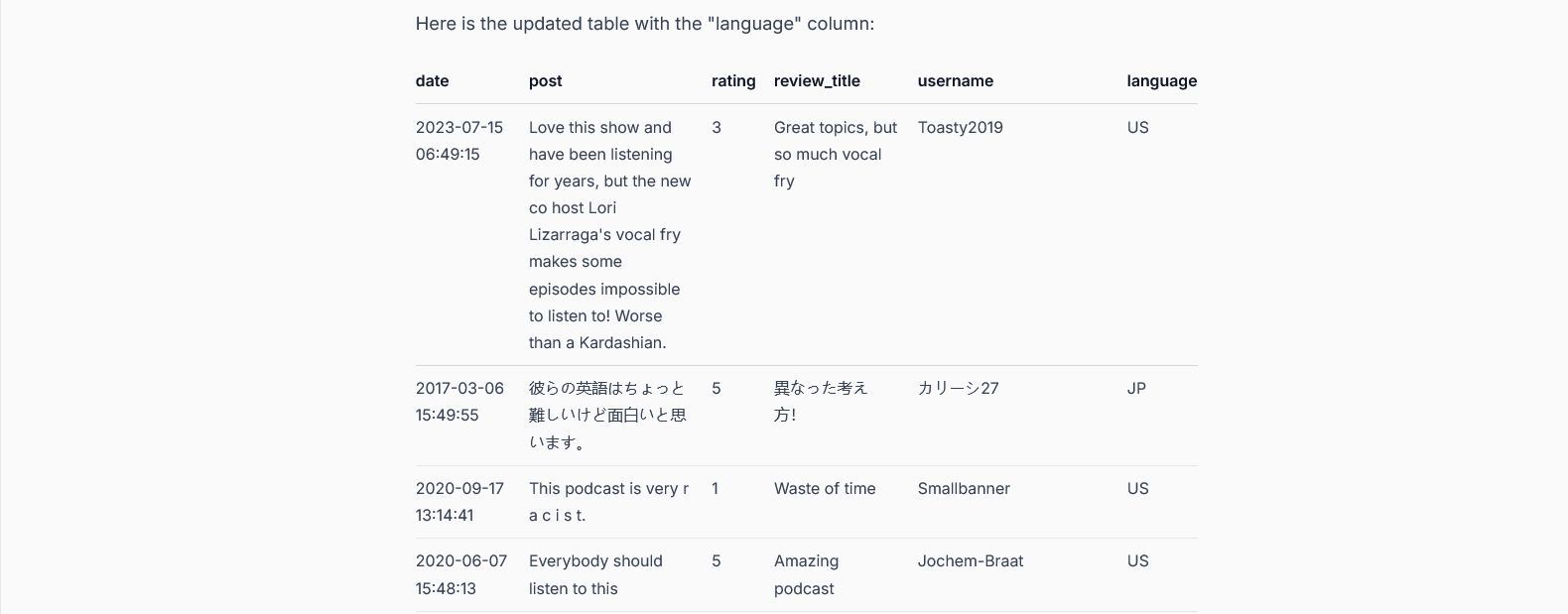Click the date 2017-03-06 15:49:55
This screenshot has width=1568, height=614.
point(459,402)
